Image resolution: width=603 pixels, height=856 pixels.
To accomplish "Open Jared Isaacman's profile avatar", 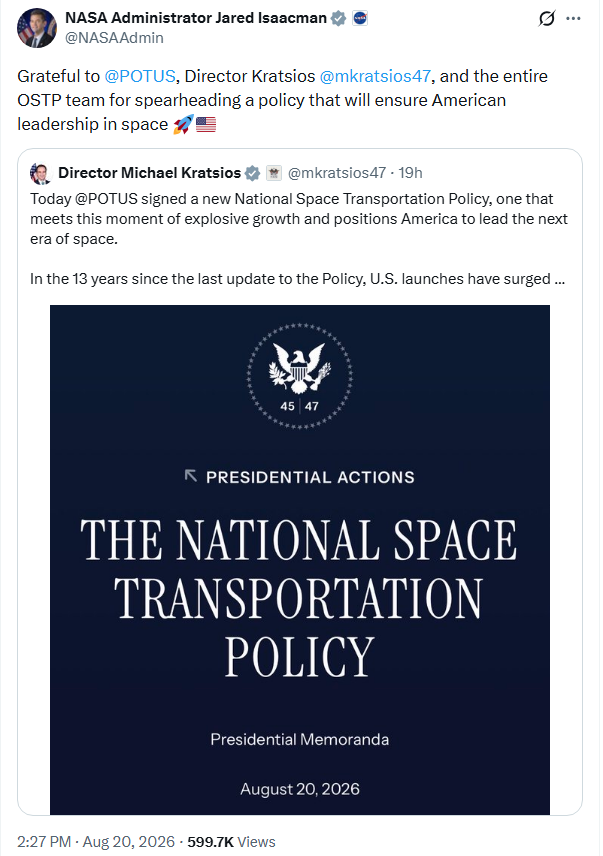I will [x=37, y=28].
